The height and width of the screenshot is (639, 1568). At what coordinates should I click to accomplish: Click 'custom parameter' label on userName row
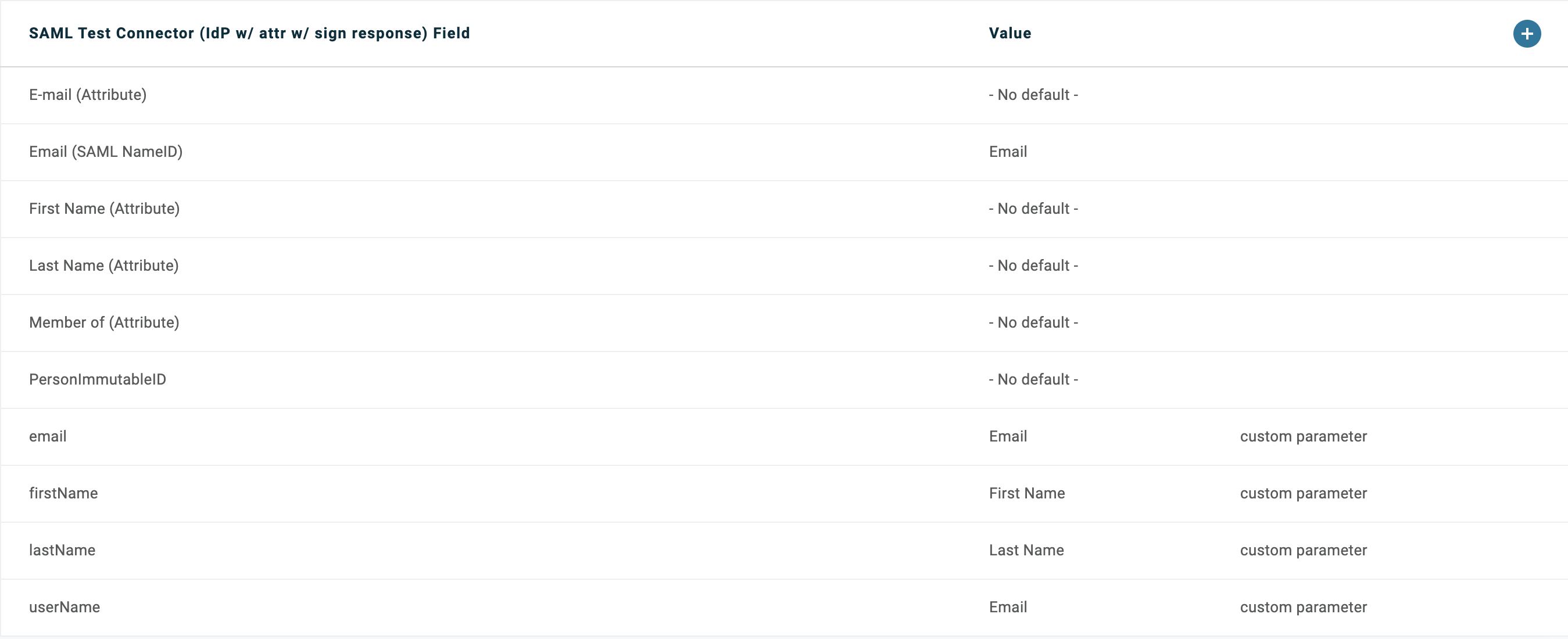coord(1303,606)
